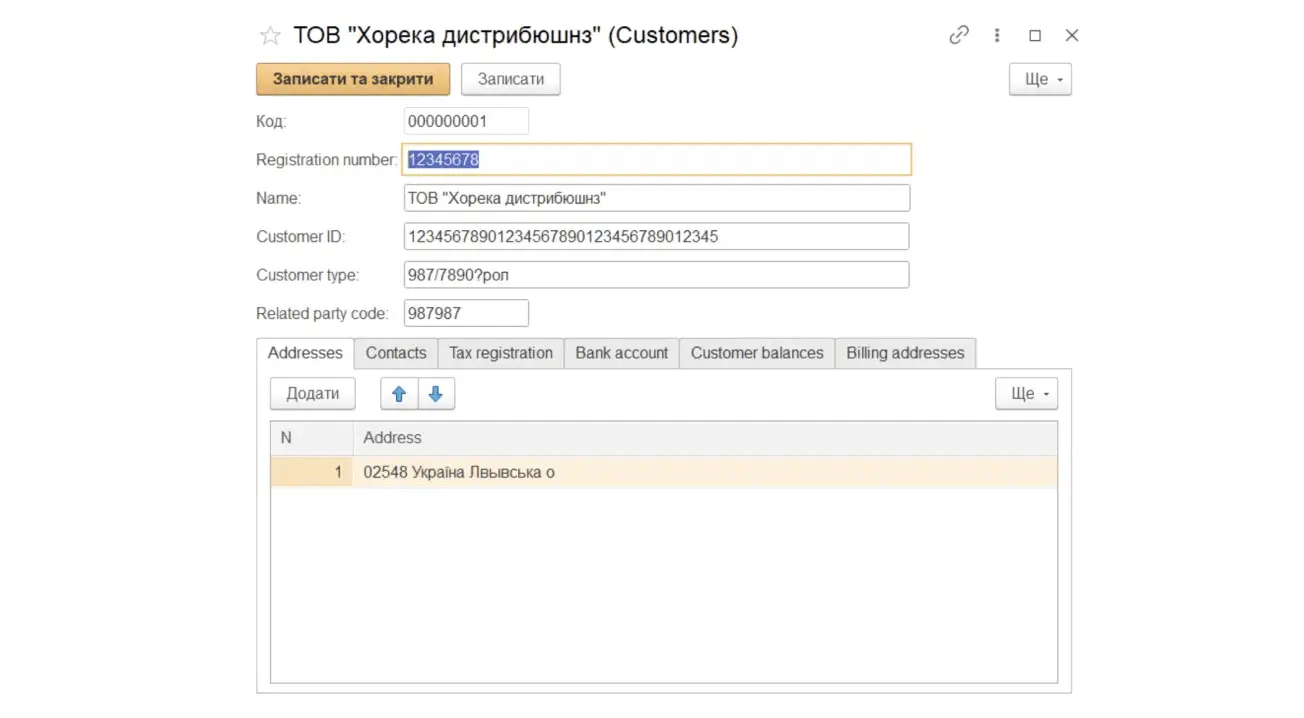Show the Customer balances tab

click(x=757, y=353)
